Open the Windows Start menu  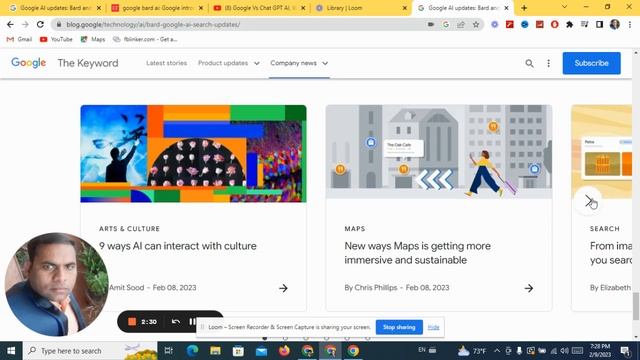coord(11,351)
